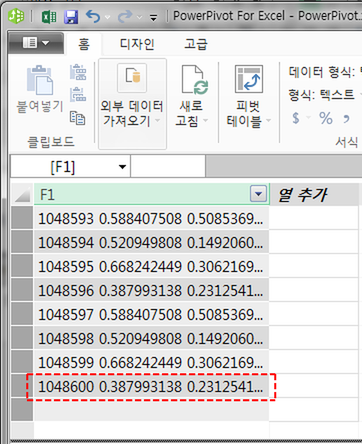The height and width of the screenshot is (444, 362).
Task: Switch to Excel workbook icon
Action: pyautogui.click(x=49, y=16)
